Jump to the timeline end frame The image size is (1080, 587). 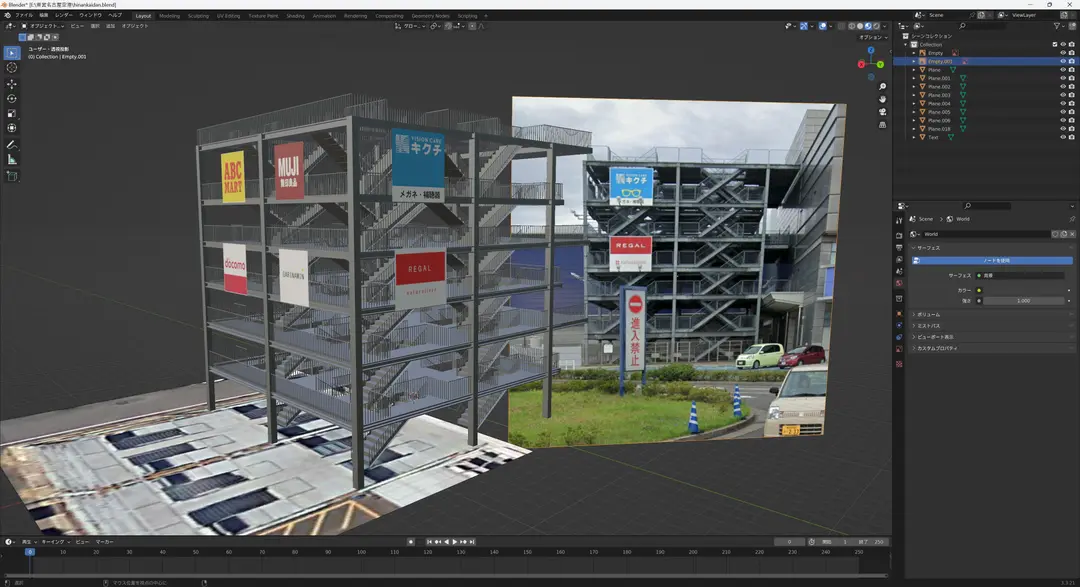pos(472,542)
